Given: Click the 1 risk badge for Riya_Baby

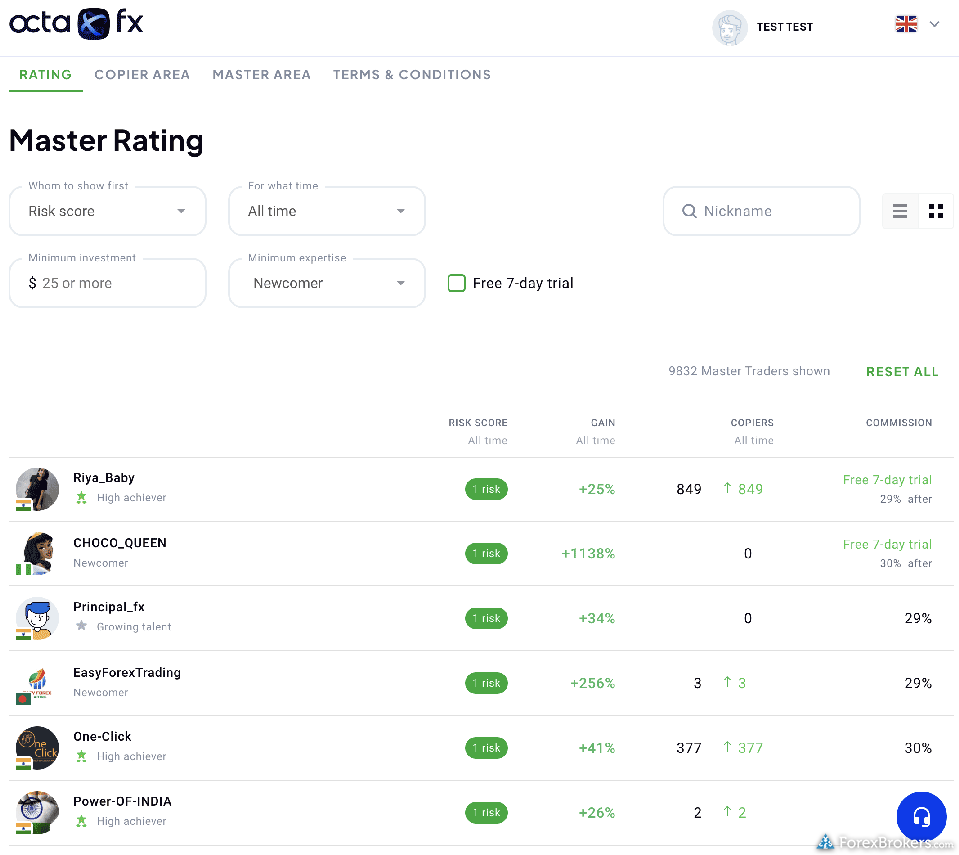Looking at the screenshot, I should (486, 489).
